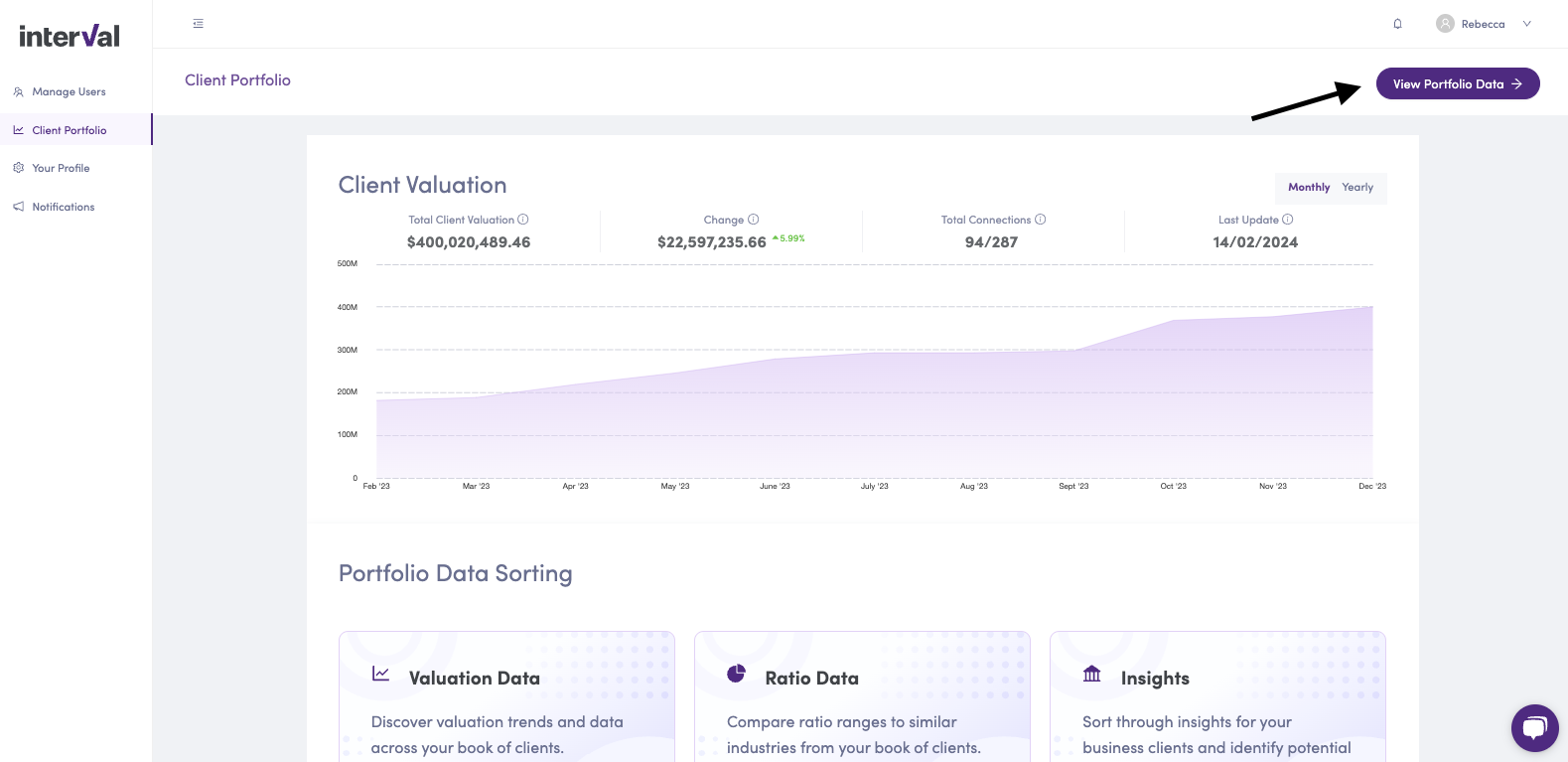
Task: Switch the chart to Yearly view
Action: click(1357, 188)
